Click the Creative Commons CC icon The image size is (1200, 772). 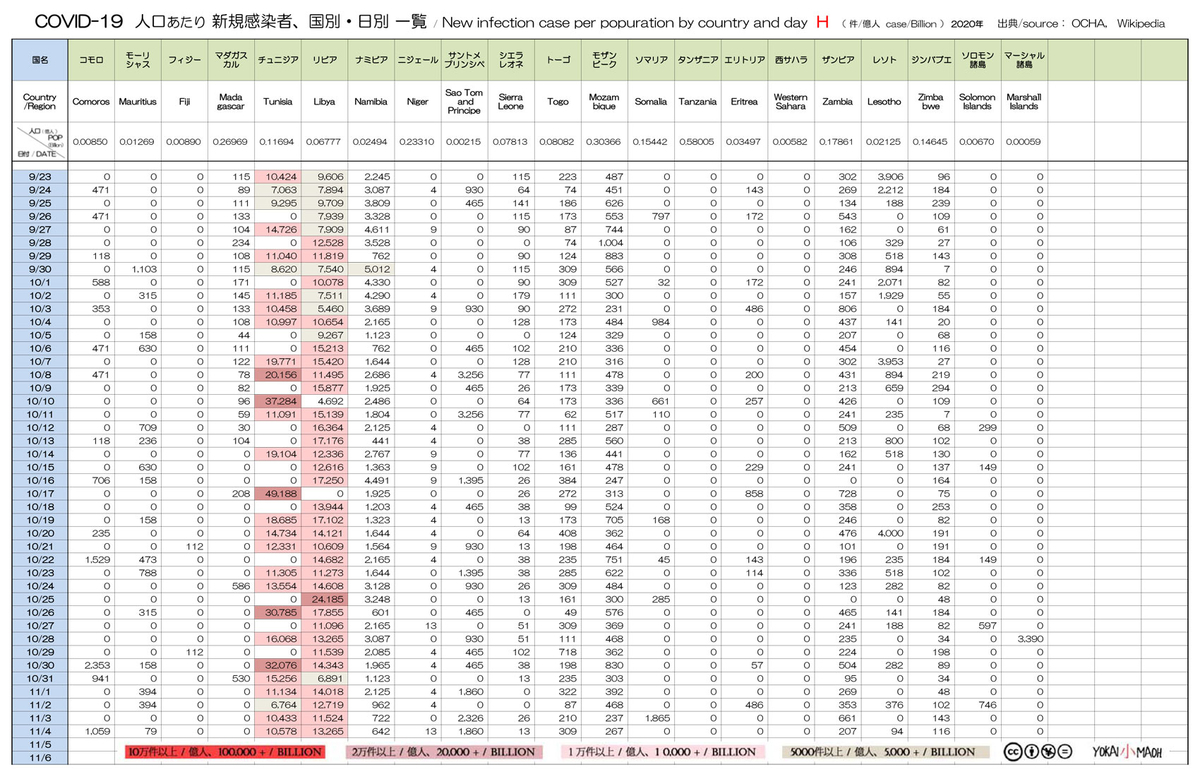pyautogui.click(x=1013, y=751)
